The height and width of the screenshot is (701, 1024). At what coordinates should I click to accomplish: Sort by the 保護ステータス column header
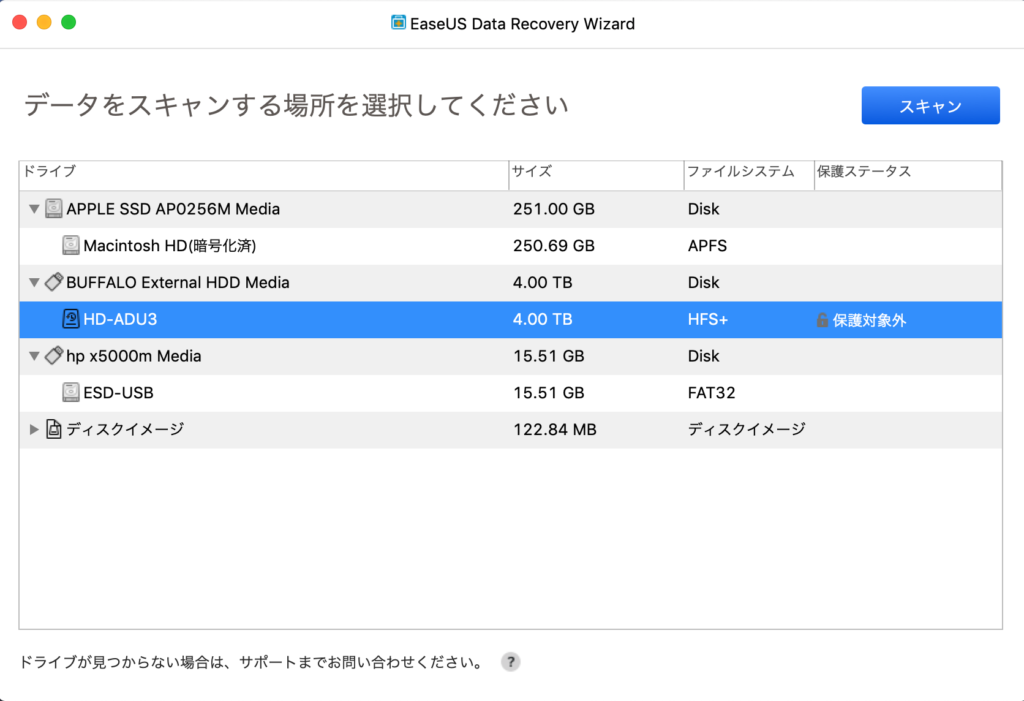coord(908,175)
